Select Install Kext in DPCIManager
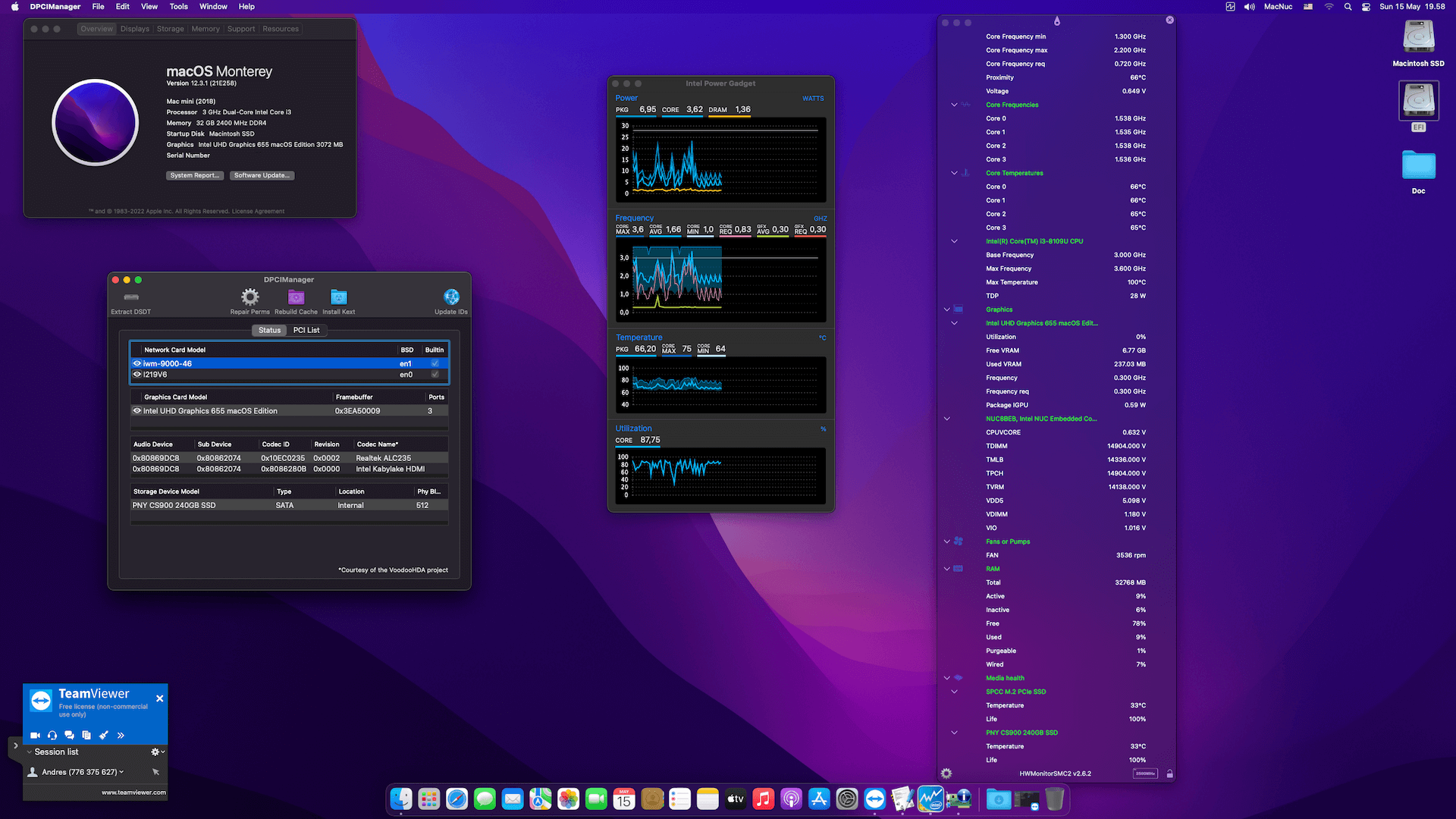 coord(338,297)
